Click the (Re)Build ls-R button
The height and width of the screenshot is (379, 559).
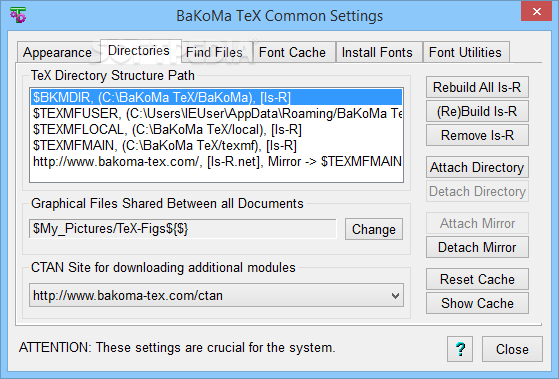pos(477,111)
